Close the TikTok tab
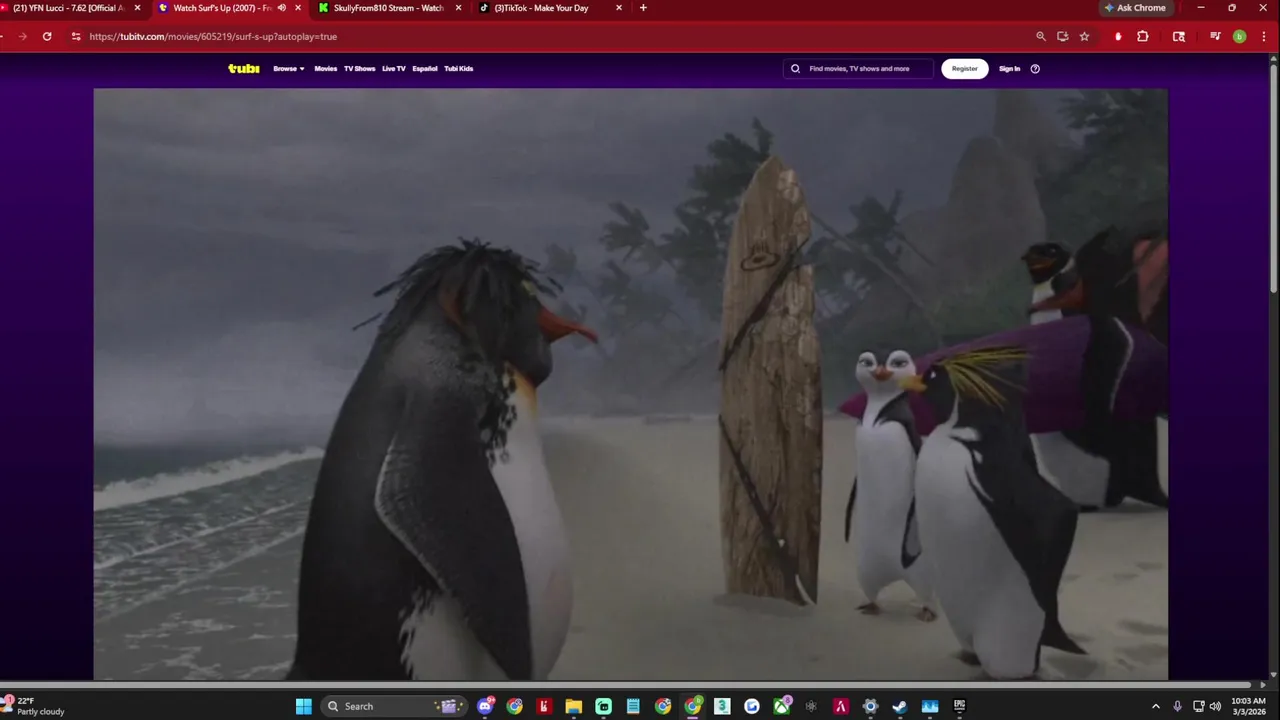This screenshot has height=720, width=1280. click(619, 8)
